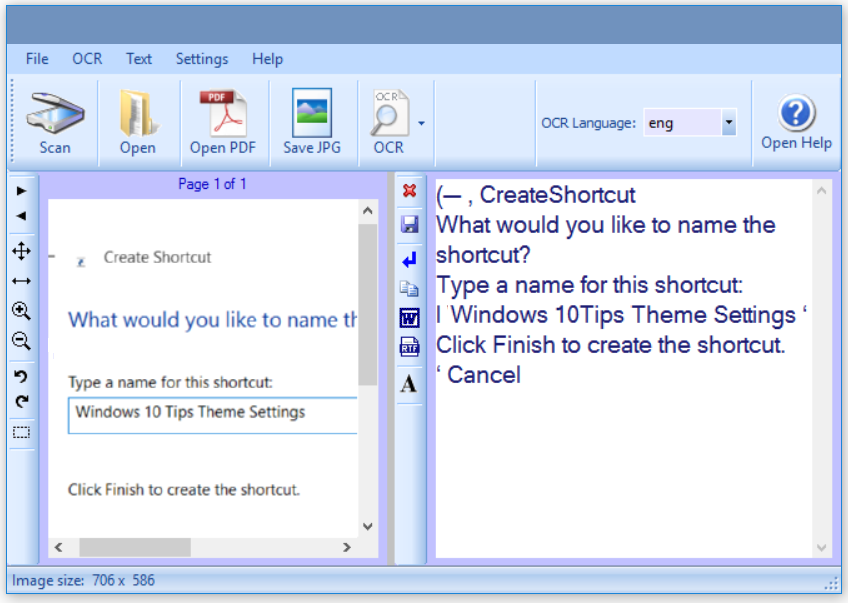The image size is (848, 603).
Task: Copy text using the copy icon
Action: click(409, 288)
